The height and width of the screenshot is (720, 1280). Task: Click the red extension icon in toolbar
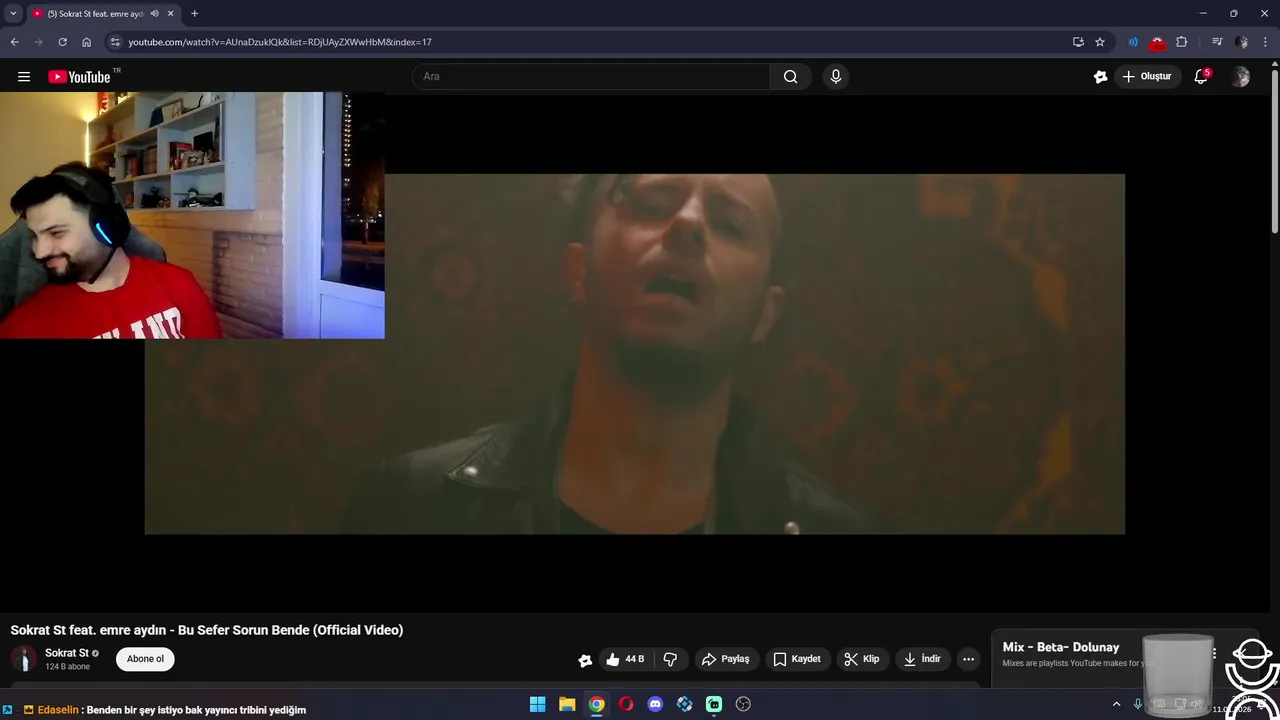pyautogui.click(x=1157, y=42)
